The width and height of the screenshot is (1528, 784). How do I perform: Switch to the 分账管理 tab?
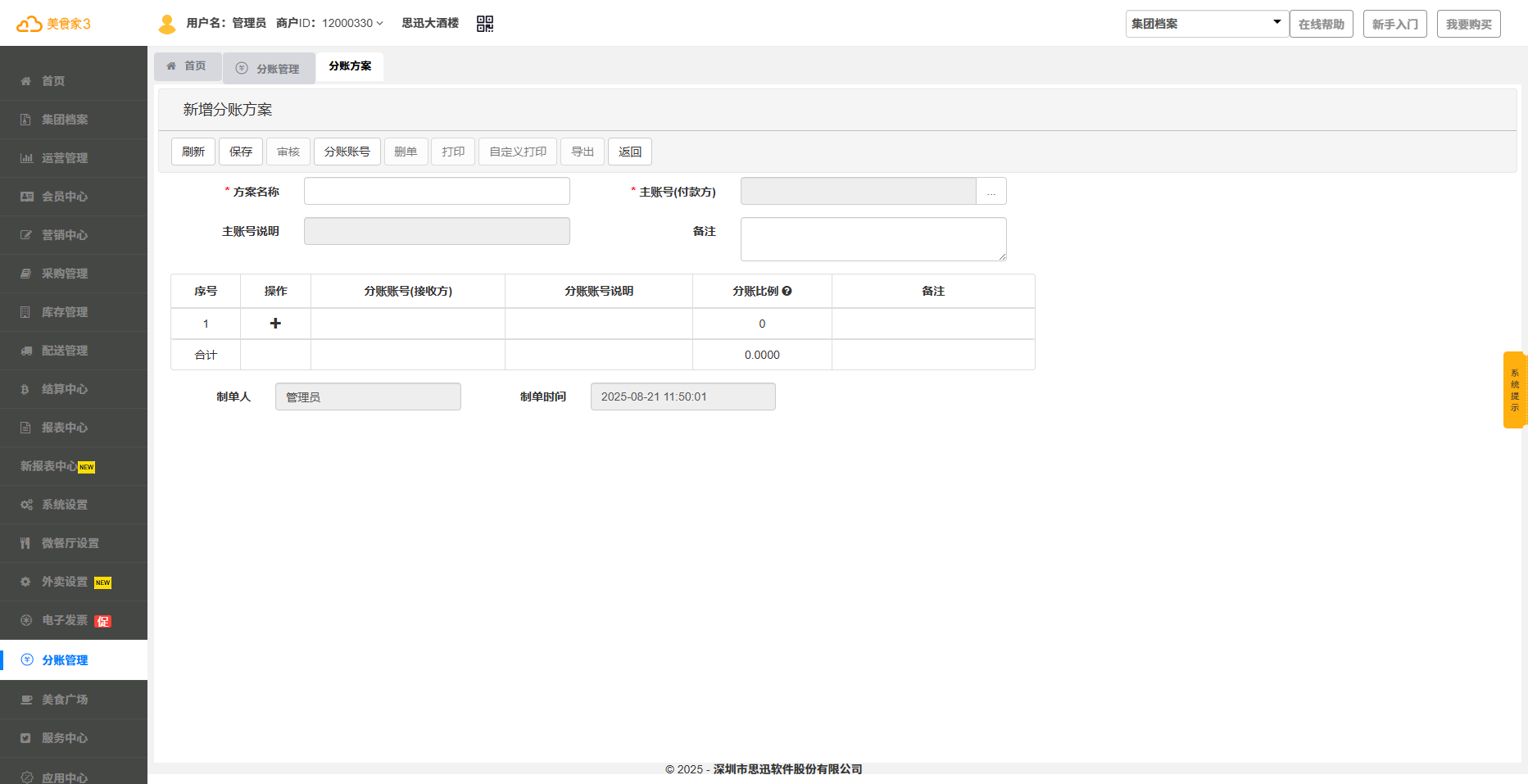pyautogui.click(x=270, y=69)
